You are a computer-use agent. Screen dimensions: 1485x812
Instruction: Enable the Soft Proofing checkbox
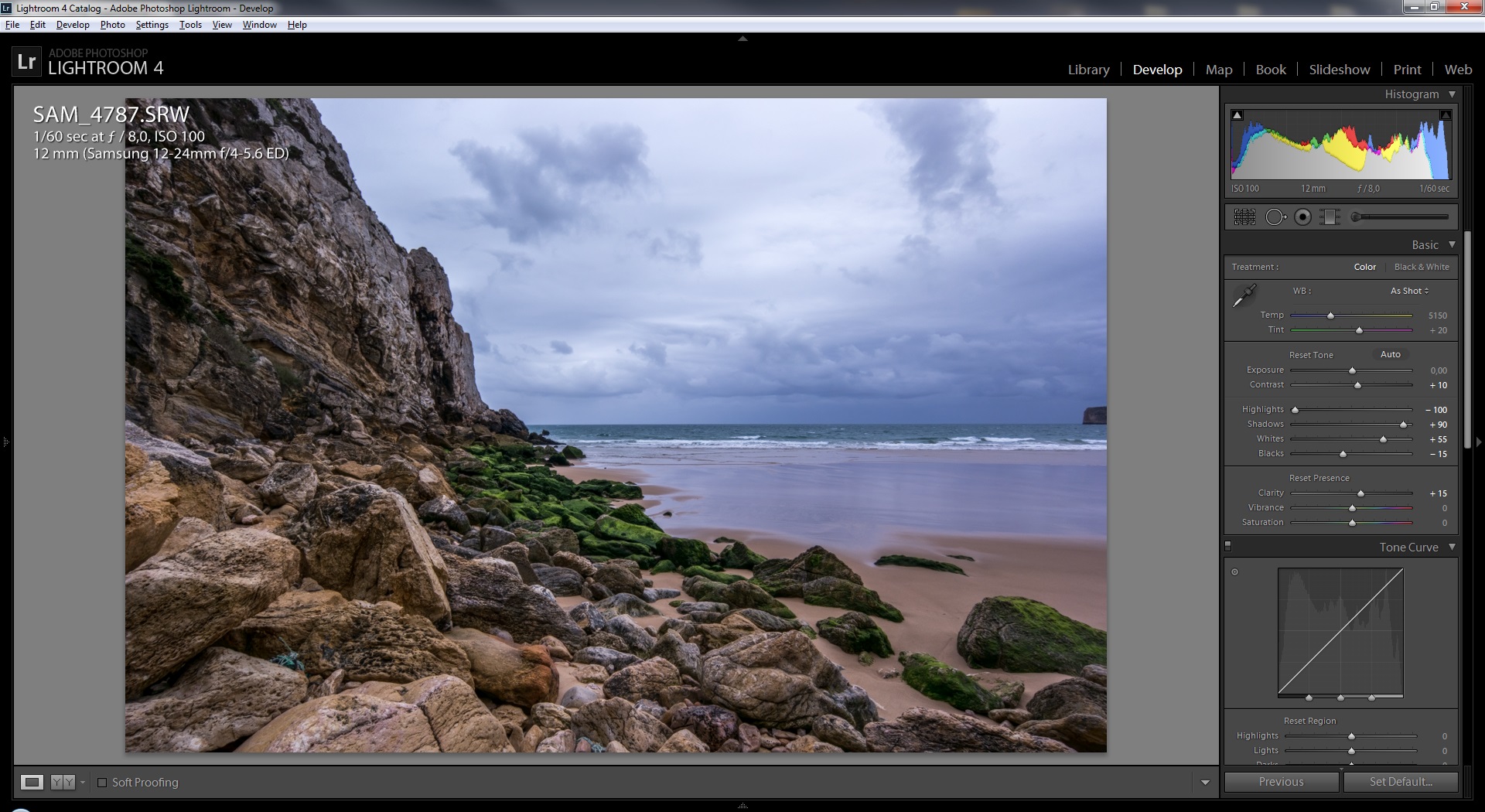tap(102, 783)
